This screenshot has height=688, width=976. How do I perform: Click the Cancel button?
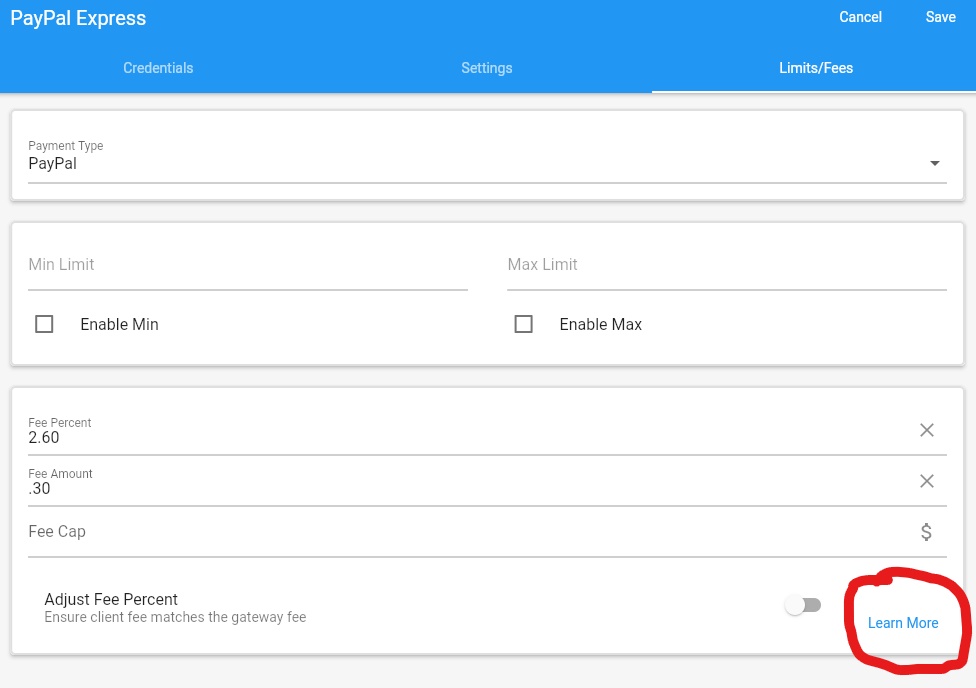click(x=860, y=17)
